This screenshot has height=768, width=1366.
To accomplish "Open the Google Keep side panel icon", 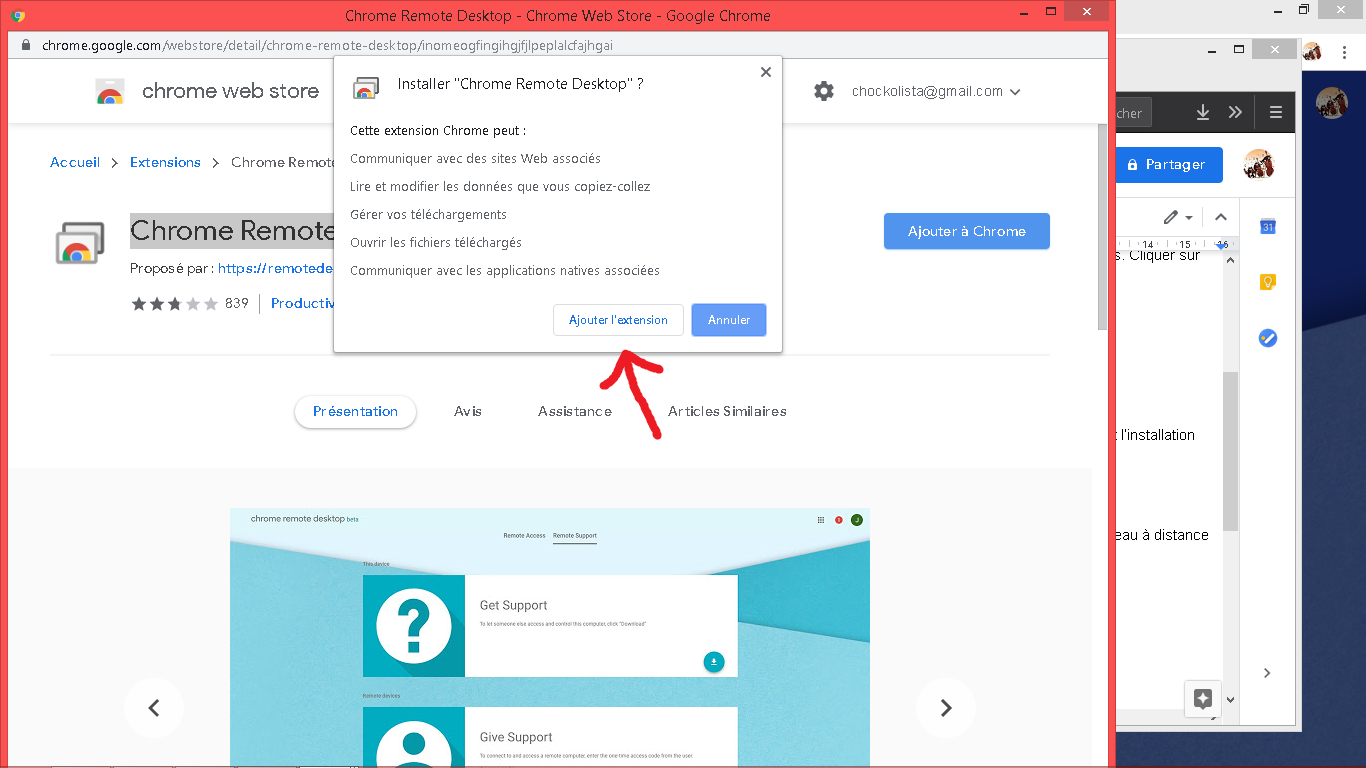I will click(1267, 282).
